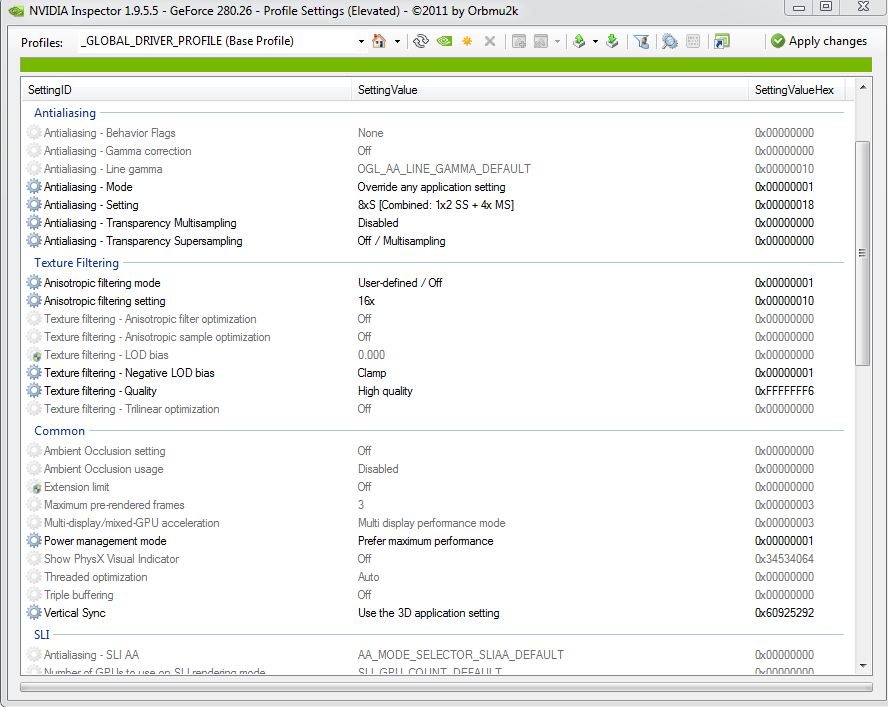Click gear icon of Transparency Supersampling row
The image size is (888, 707).
click(x=34, y=241)
